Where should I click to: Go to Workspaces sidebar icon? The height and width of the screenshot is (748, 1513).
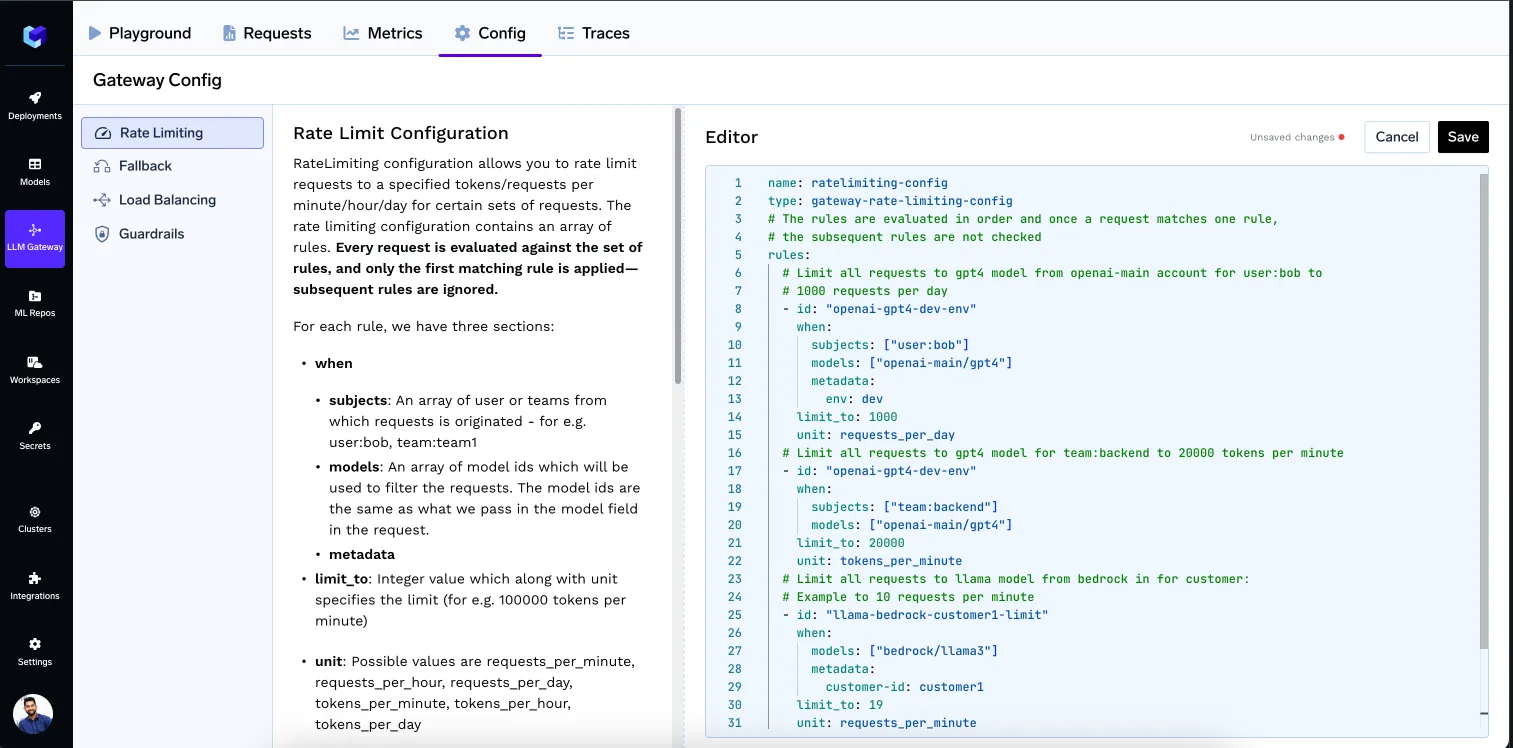coord(35,370)
